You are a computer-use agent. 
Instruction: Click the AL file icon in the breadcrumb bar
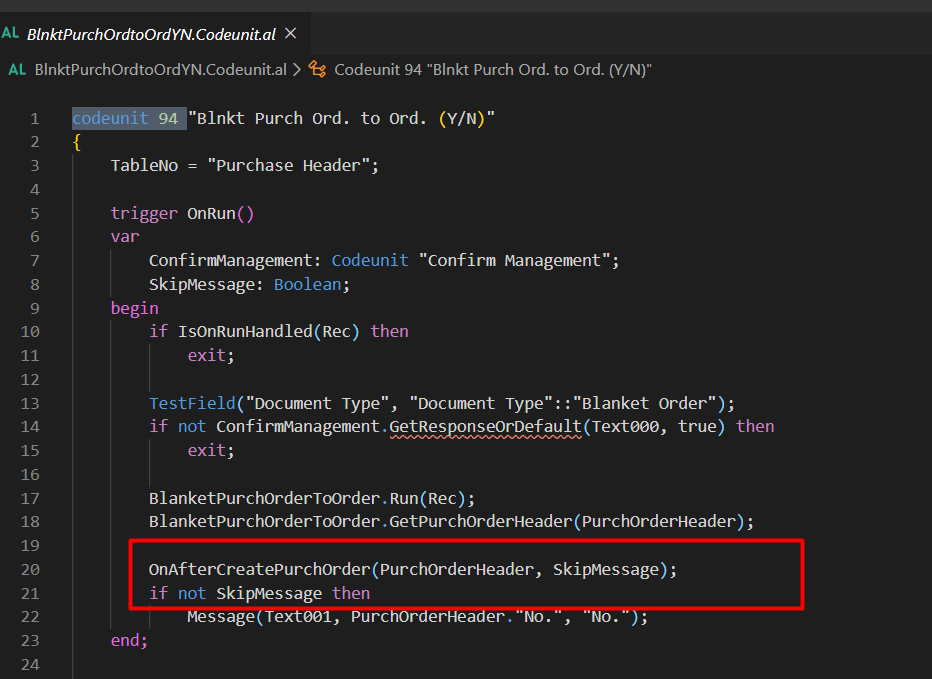(x=16, y=70)
